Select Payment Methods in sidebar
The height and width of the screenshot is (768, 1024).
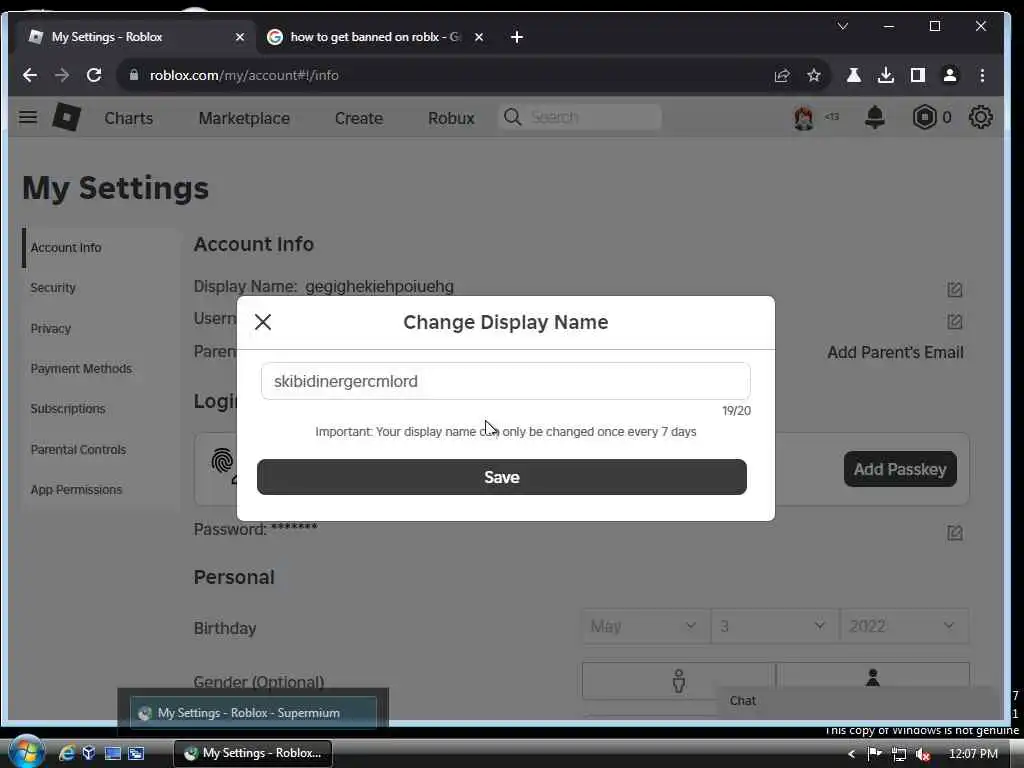(x=81, y=368)
